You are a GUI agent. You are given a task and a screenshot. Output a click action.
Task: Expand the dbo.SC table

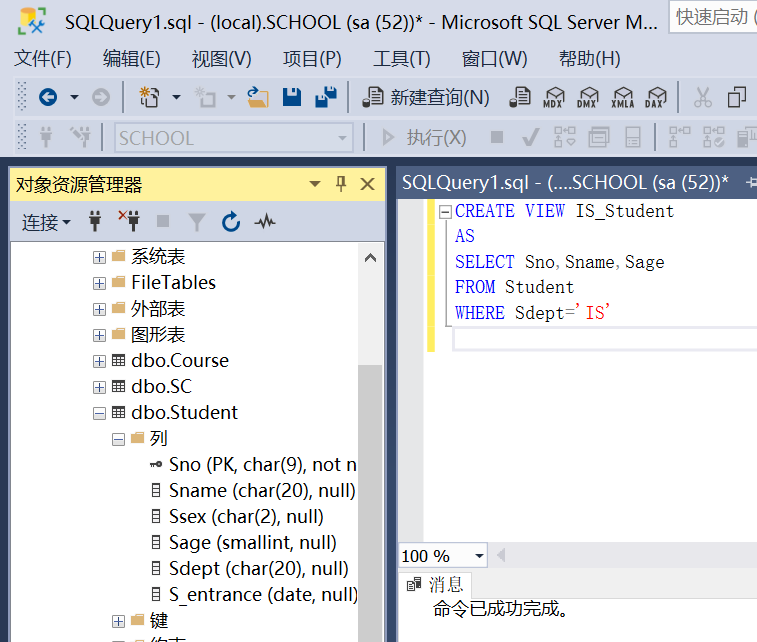[x=99, y=388]
